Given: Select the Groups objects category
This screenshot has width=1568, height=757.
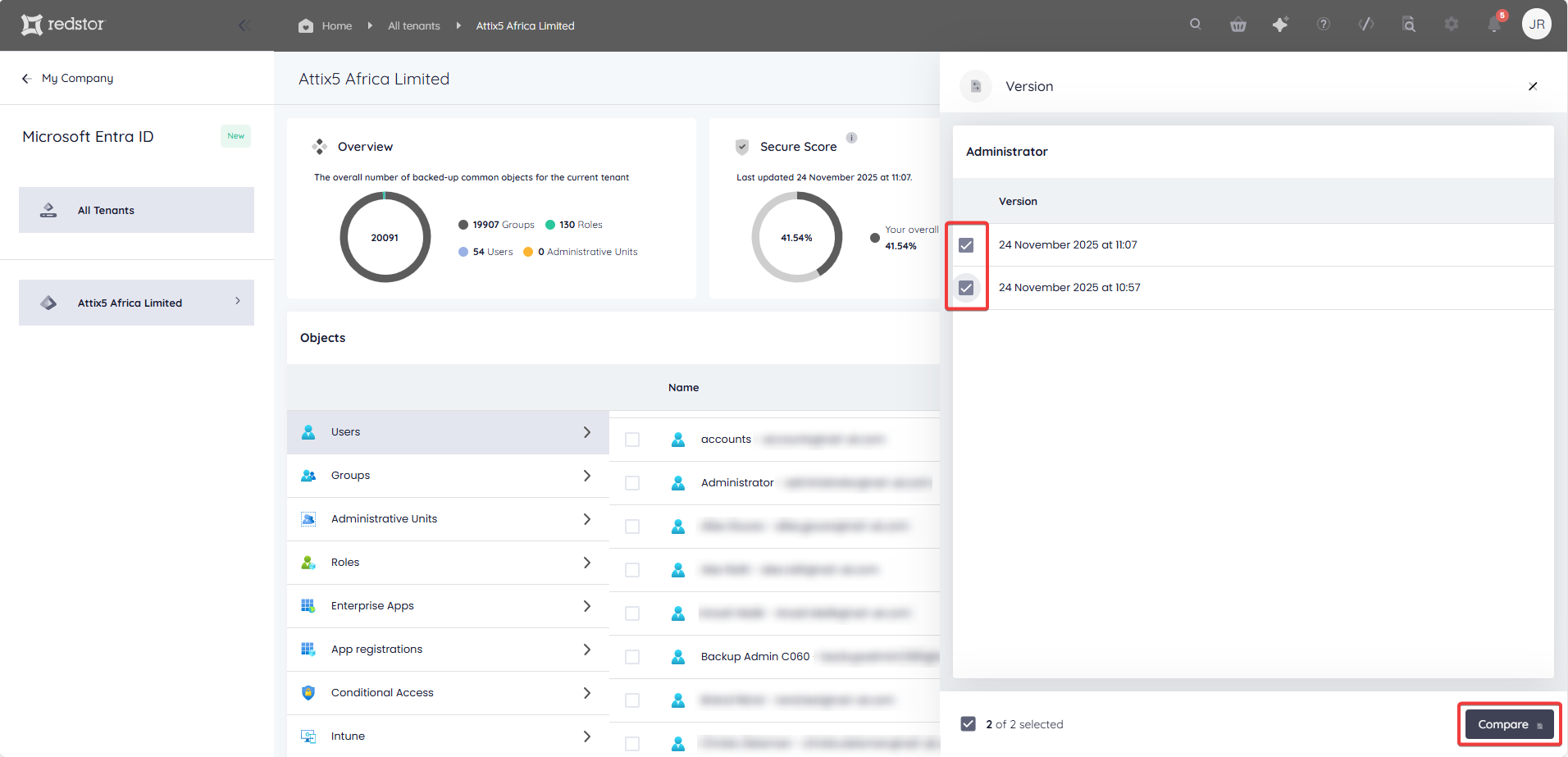Looking at the screenshot, I should point(448,476).
